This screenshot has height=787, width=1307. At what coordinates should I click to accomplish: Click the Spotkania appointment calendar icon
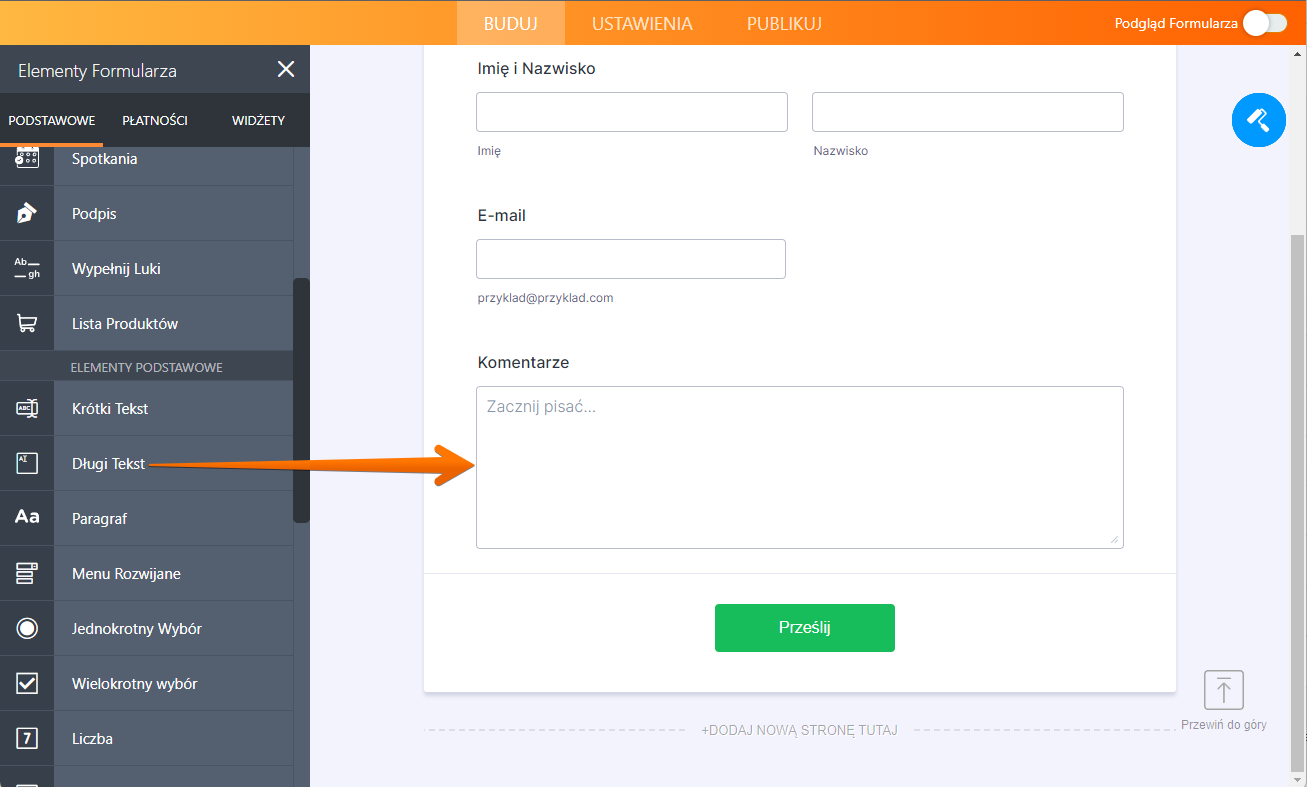[27, 158]
